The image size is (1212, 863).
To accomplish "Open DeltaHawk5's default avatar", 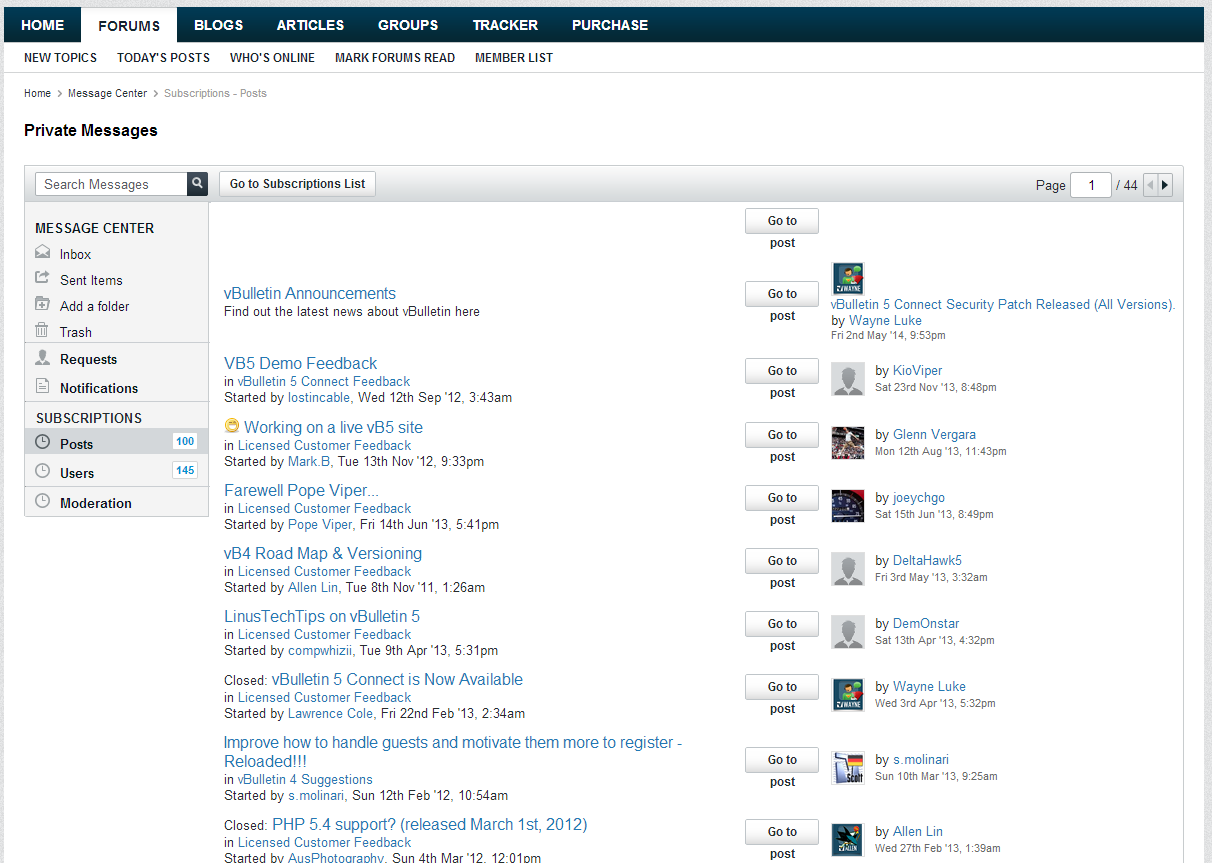I will pos(848,569).
